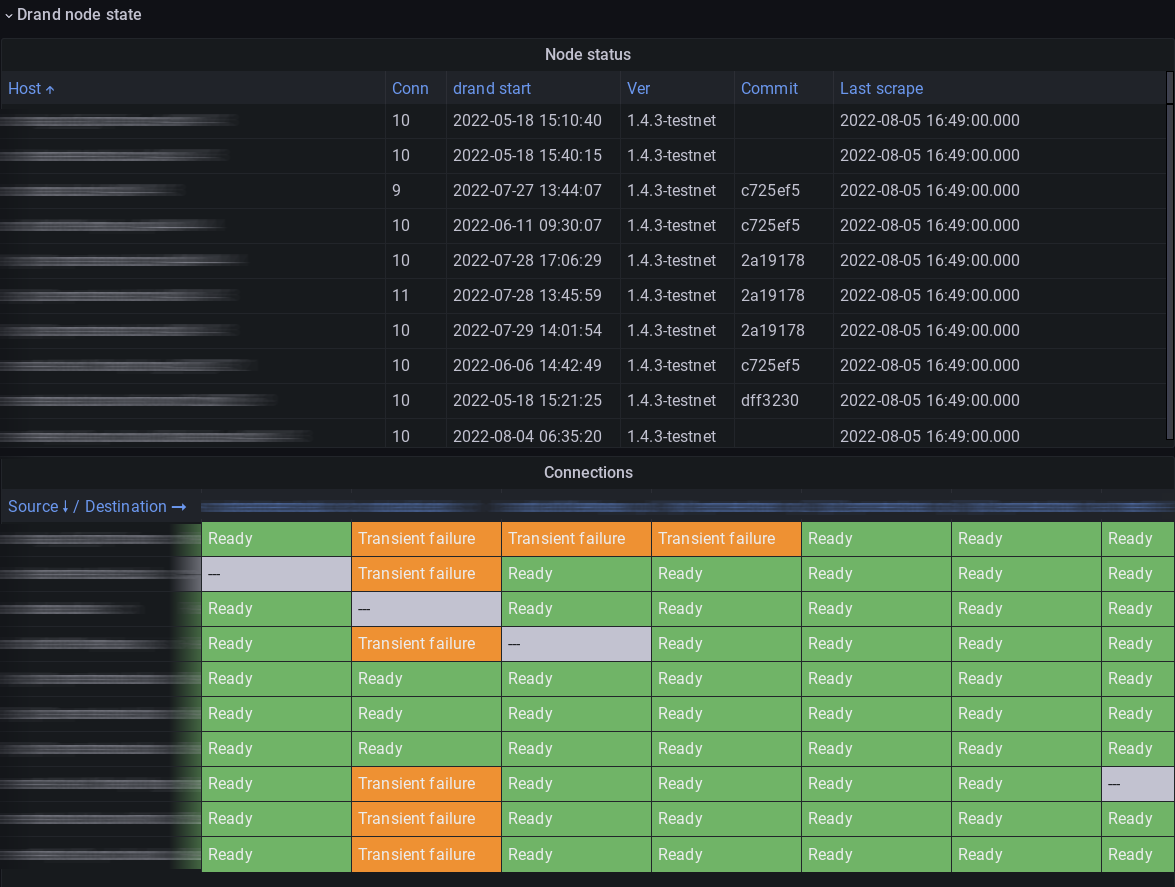
Task: Click the Ver column header
Action: [638, 88]
